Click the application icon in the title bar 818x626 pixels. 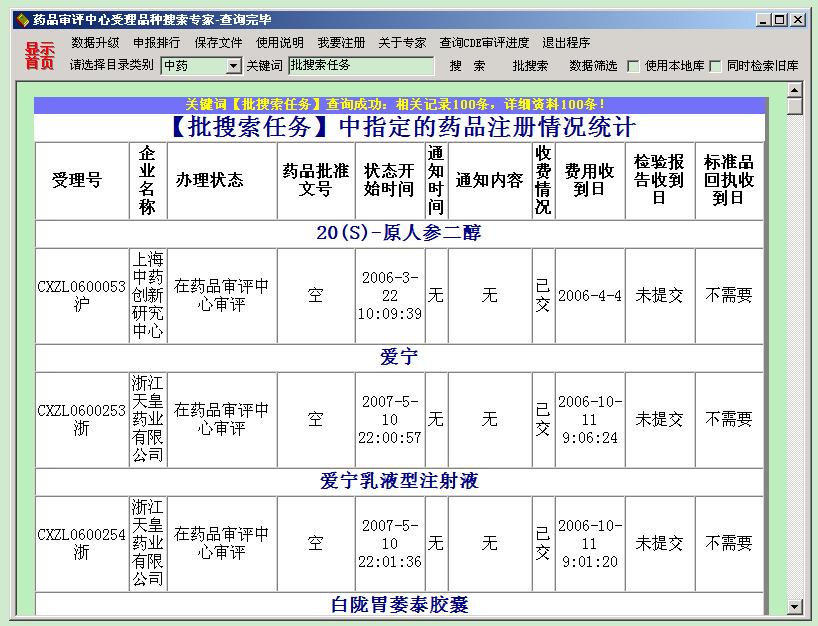(x=22, y=20)
